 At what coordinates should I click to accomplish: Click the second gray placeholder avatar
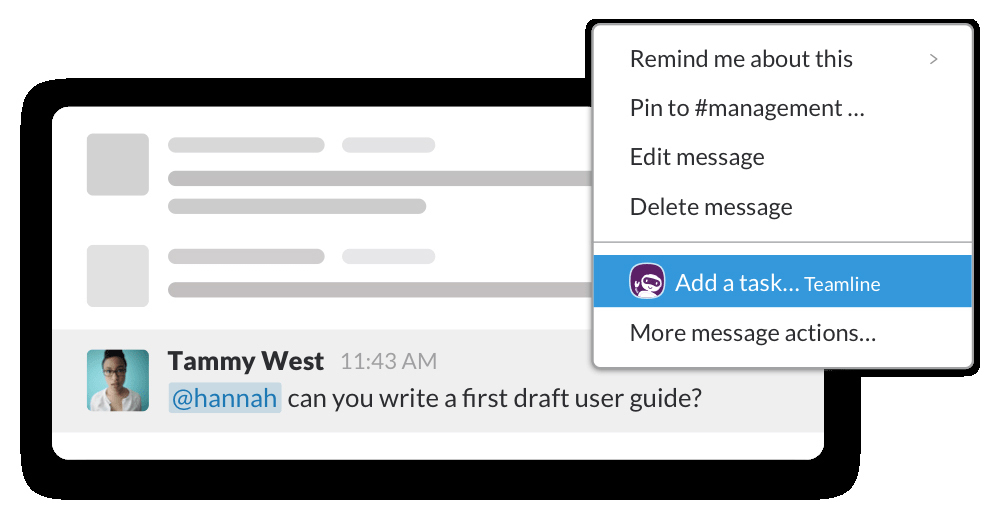(118, 275)
